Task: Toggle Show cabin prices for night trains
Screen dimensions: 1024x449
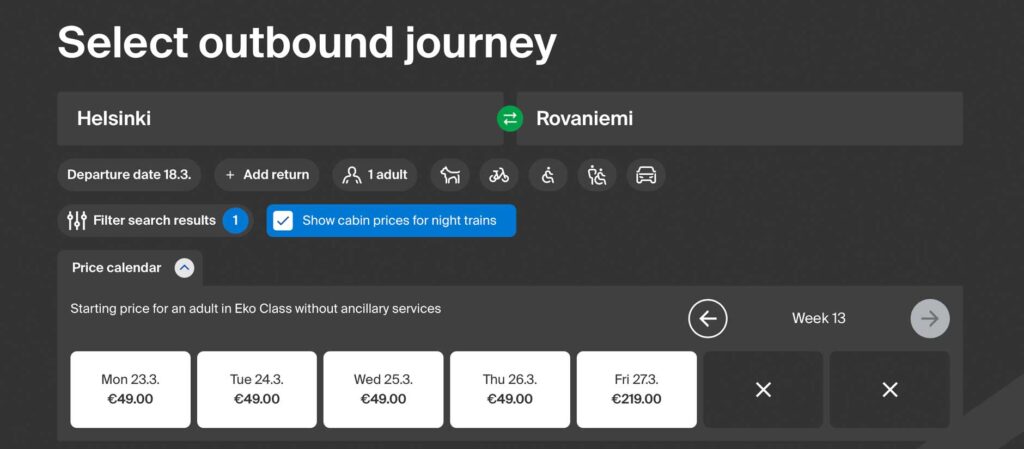Action: (x=391, y=221)
